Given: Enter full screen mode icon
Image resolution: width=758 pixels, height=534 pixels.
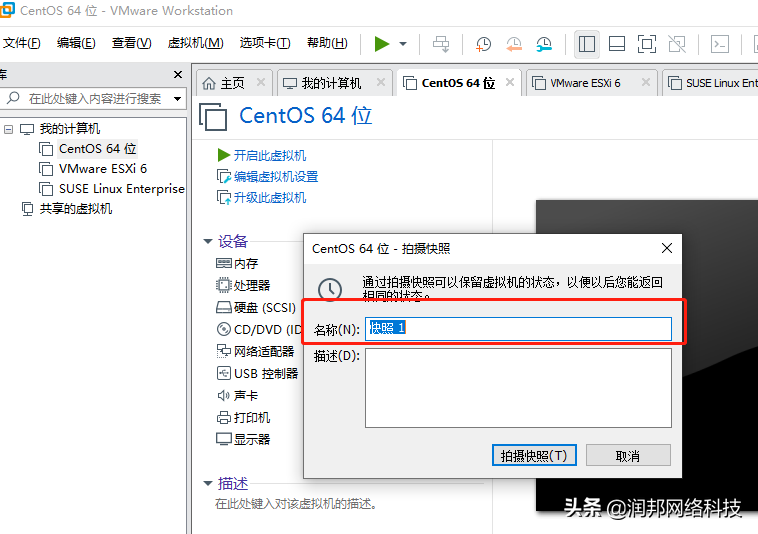Looking at the screenshot, I should 647,44.
